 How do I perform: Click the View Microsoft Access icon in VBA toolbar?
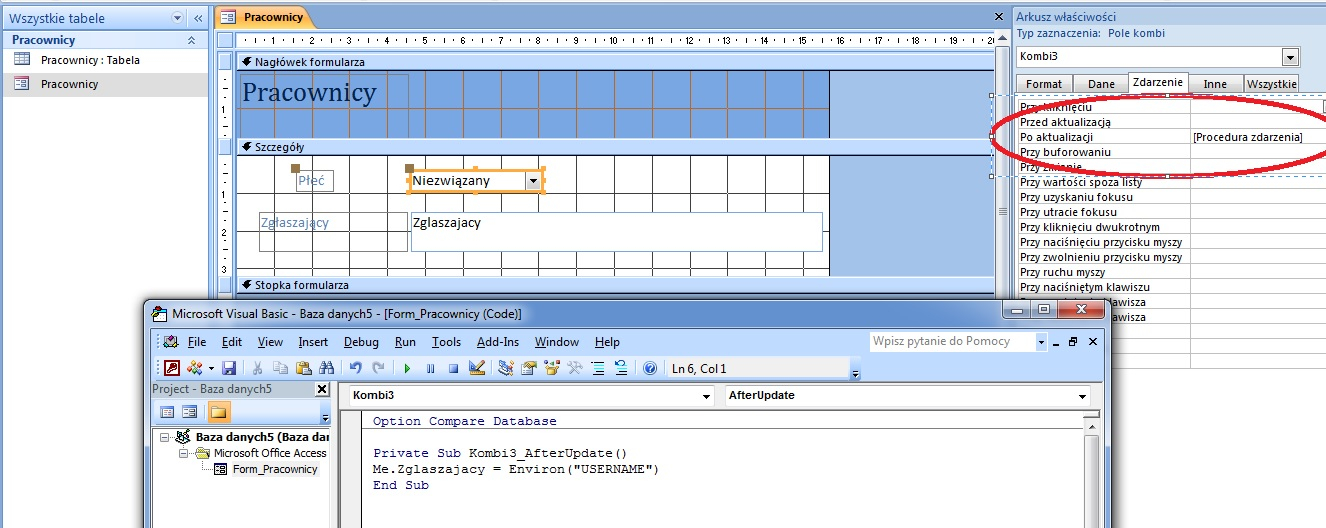pyautogui.click(x=171, y=368)
